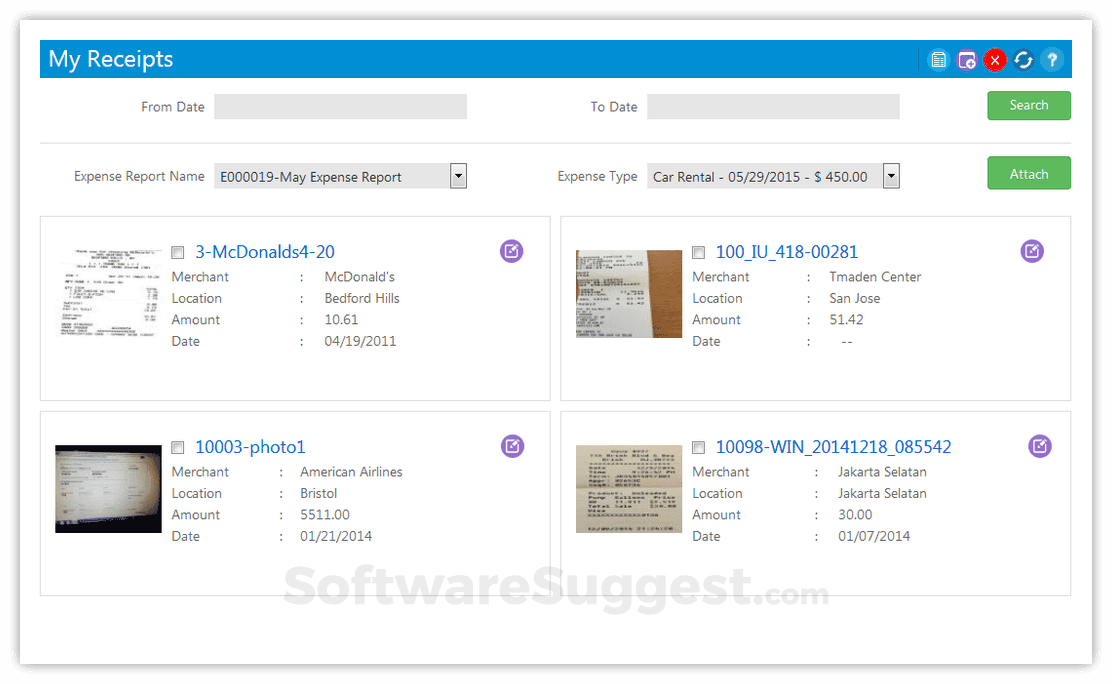Open the help icon
1112x684 pixels.
[1051, 60]
